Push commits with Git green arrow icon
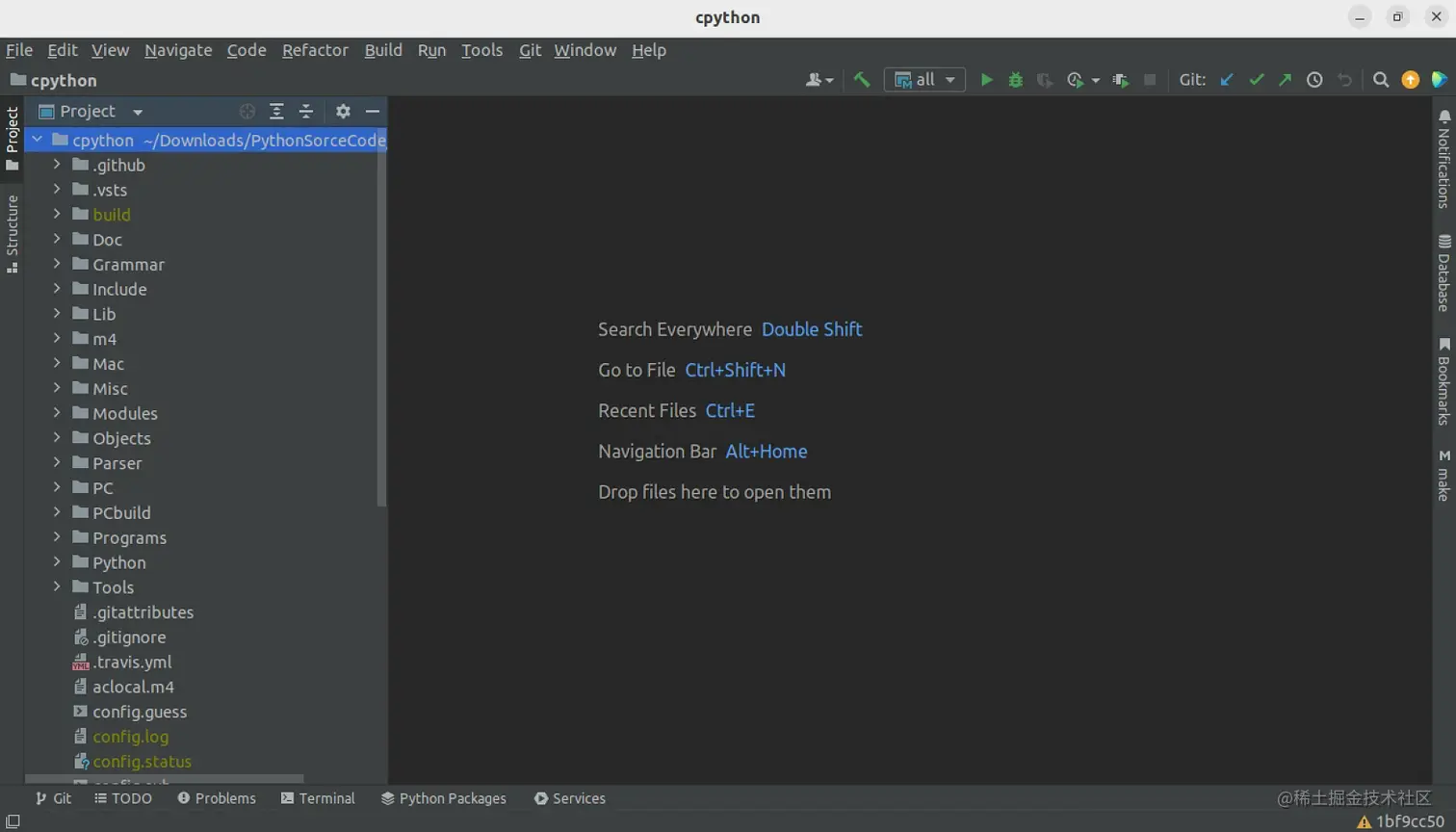1456x832 pixels. [x=1285, y=80]
